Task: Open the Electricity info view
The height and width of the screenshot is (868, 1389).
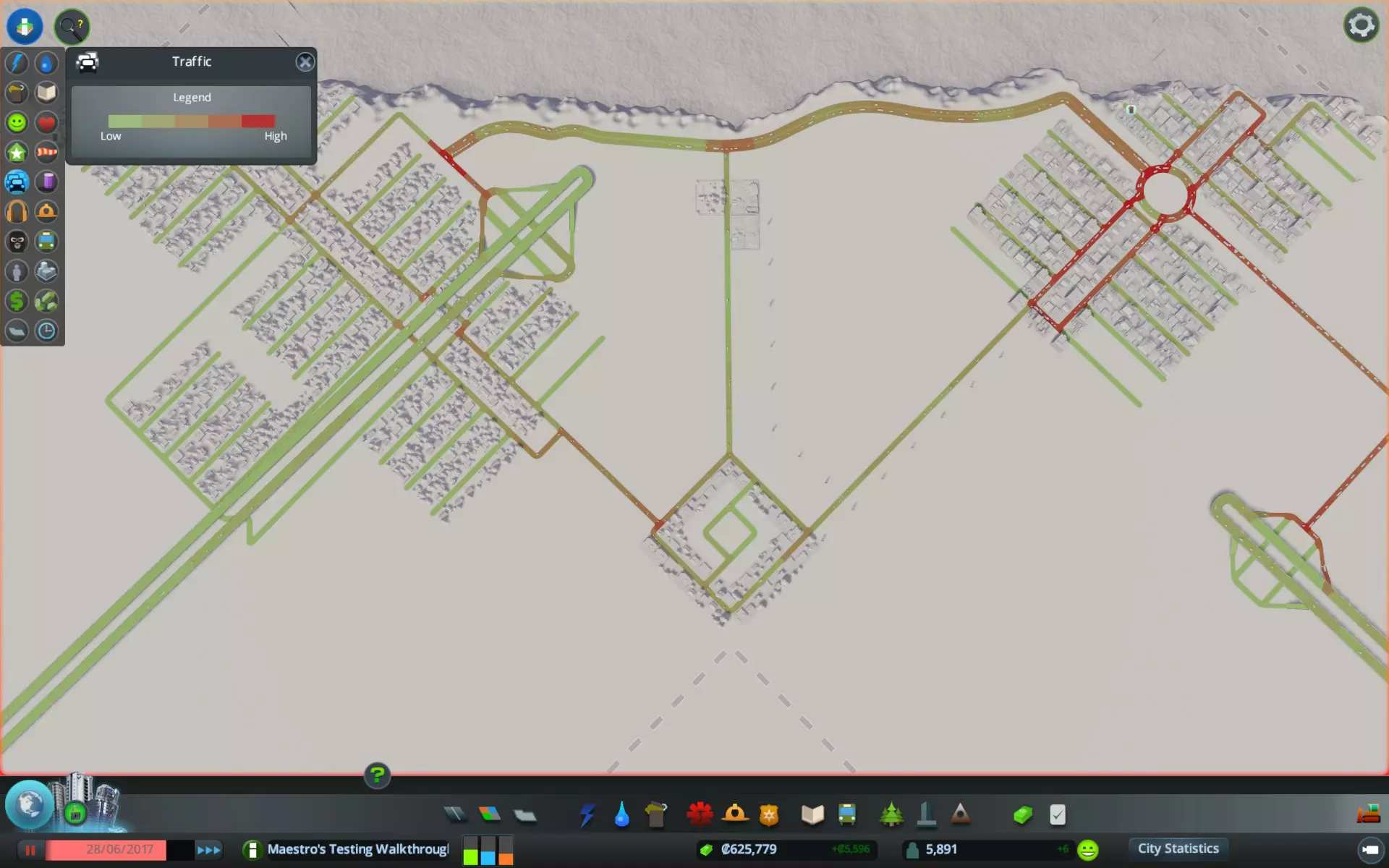Action: pyautogui.click(x=17, y=63)
